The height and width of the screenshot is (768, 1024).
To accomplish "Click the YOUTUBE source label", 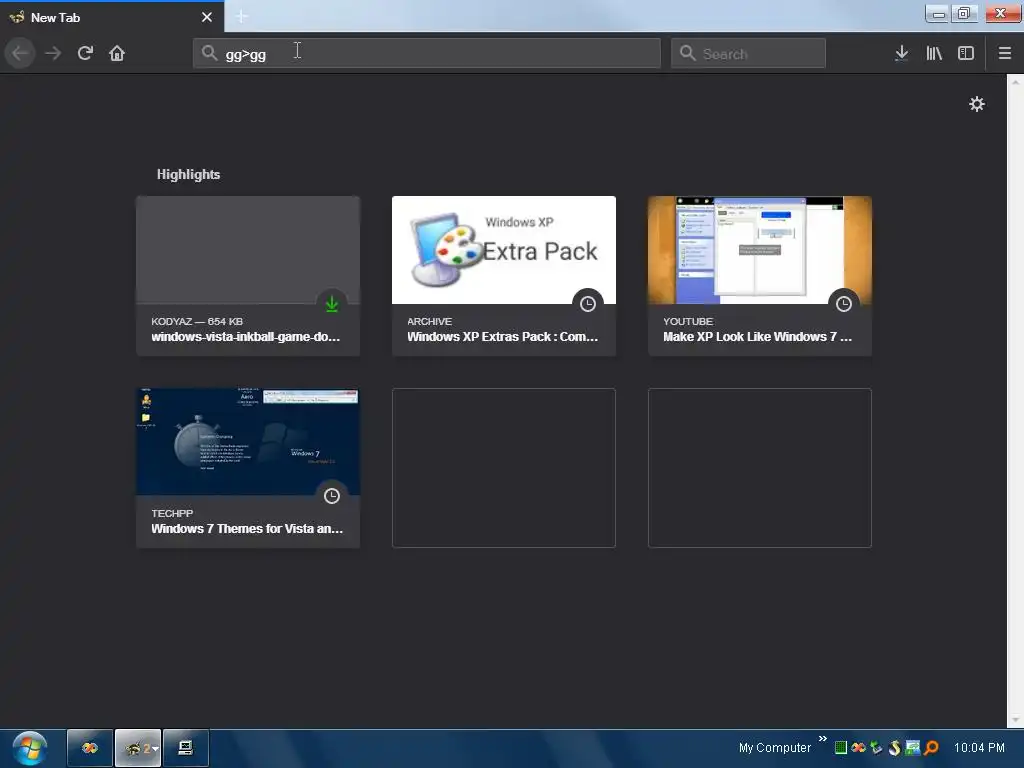I will (x=688, y=321).
